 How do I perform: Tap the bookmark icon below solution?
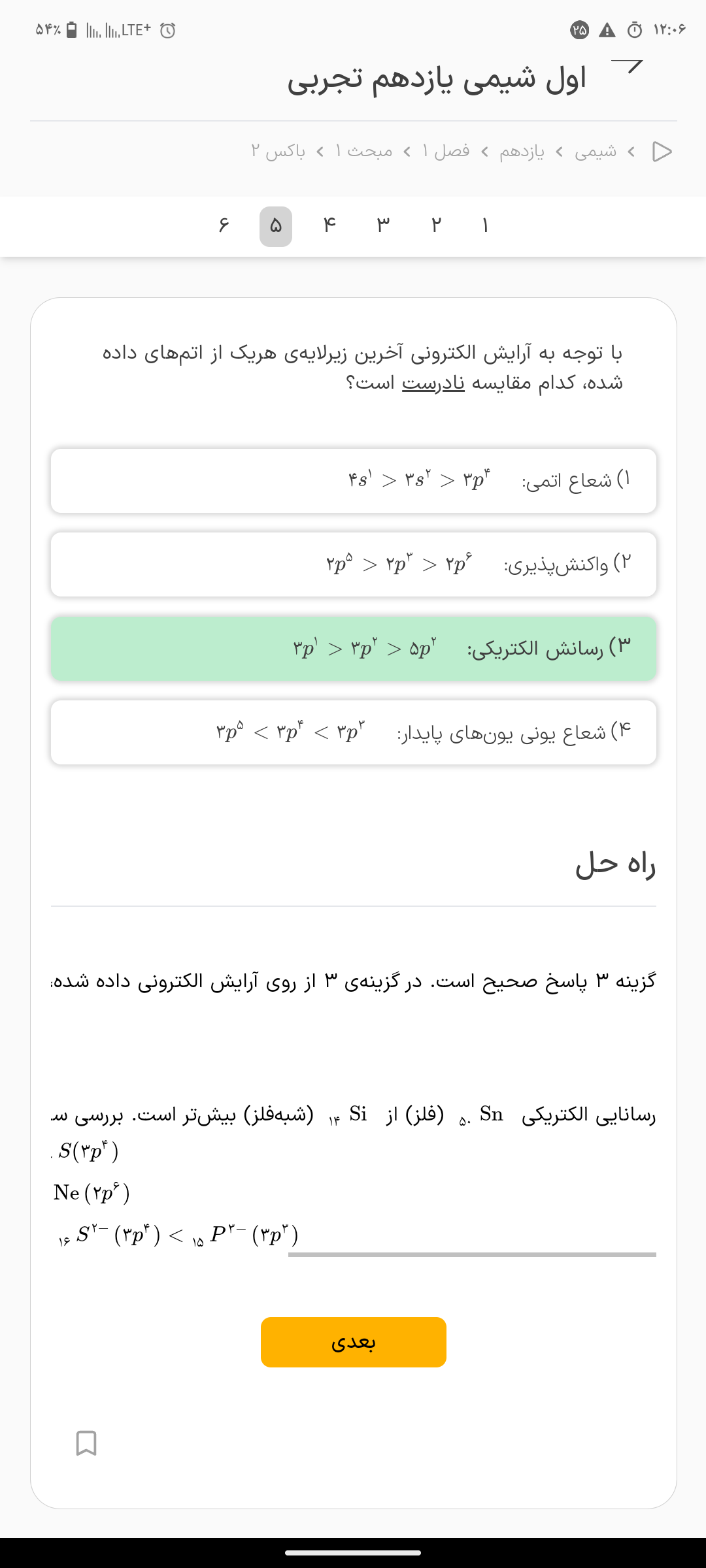point(86,1443)
